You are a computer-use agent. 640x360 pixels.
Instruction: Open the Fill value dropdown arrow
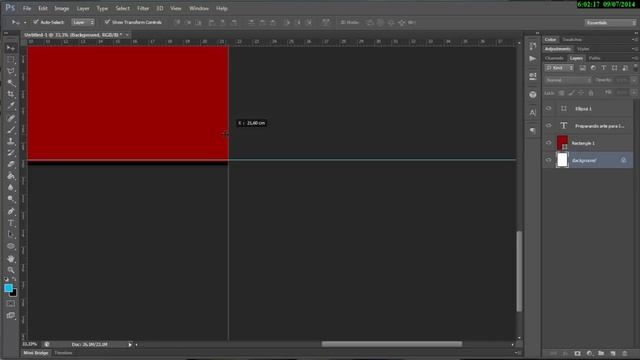[633, 93]
